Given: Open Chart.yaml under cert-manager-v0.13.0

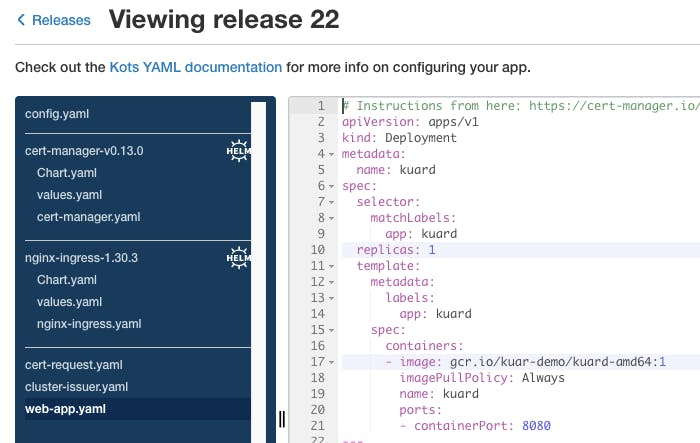Looking at the screenshot, I should click(x=67, y=173).
